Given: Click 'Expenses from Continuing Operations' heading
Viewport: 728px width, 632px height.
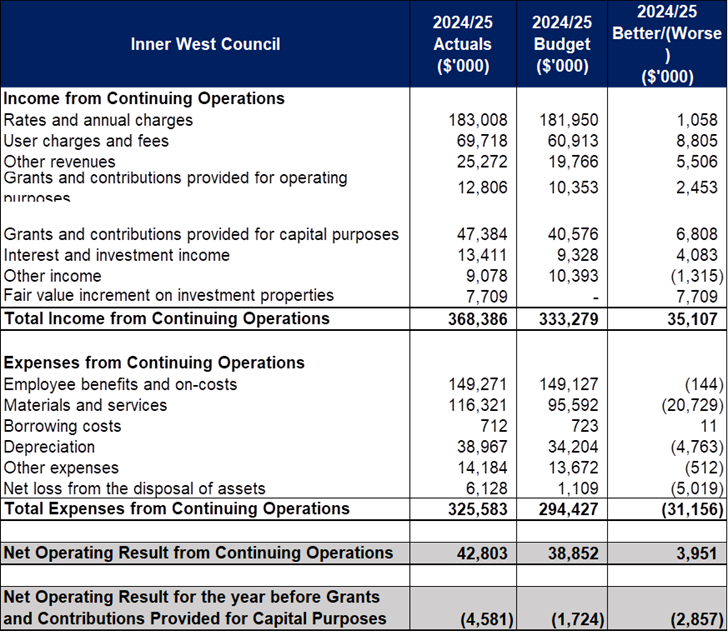Looking at the screenshot, I should click(154, 363).
